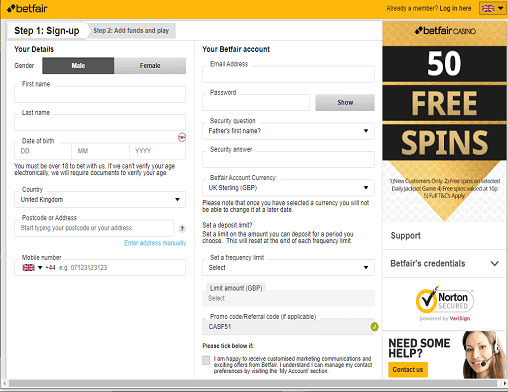Viewport: 508px width, 392px height.
Task: Click the Postcode or Address field
Action: (94, 228)
